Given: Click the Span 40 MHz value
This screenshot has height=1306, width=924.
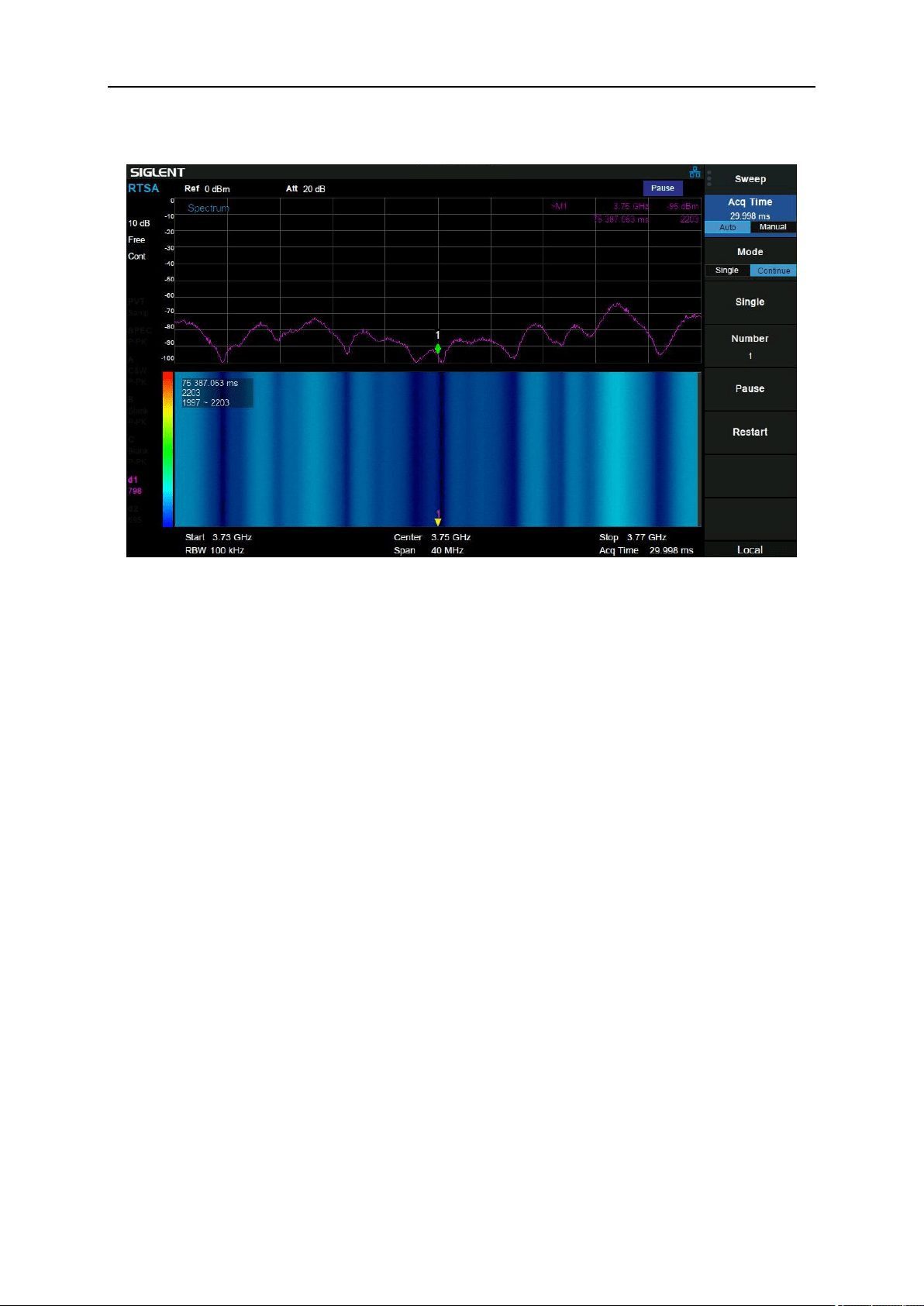Looking at the screenshot, I should 429,550.
